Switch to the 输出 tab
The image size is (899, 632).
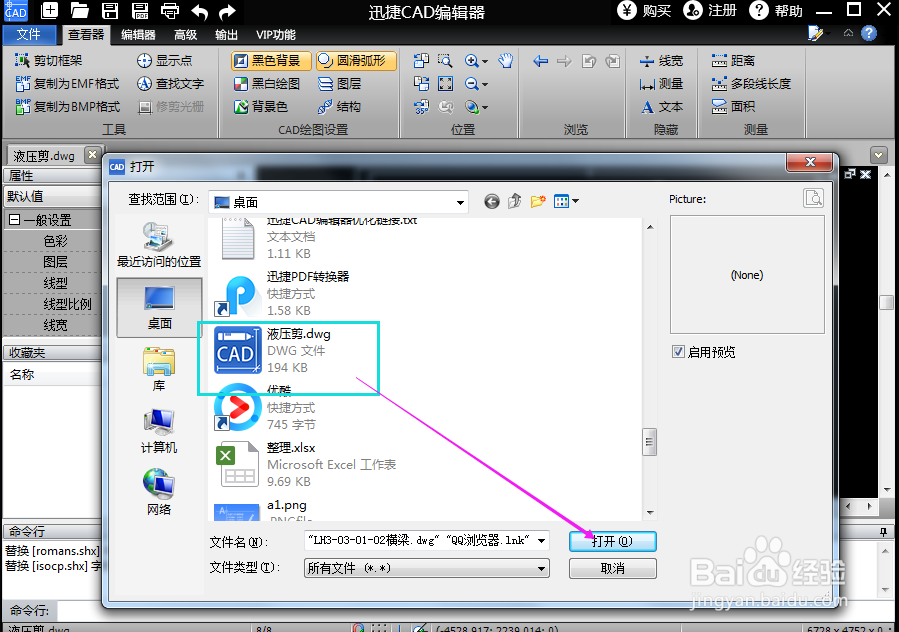coord(226,35)
